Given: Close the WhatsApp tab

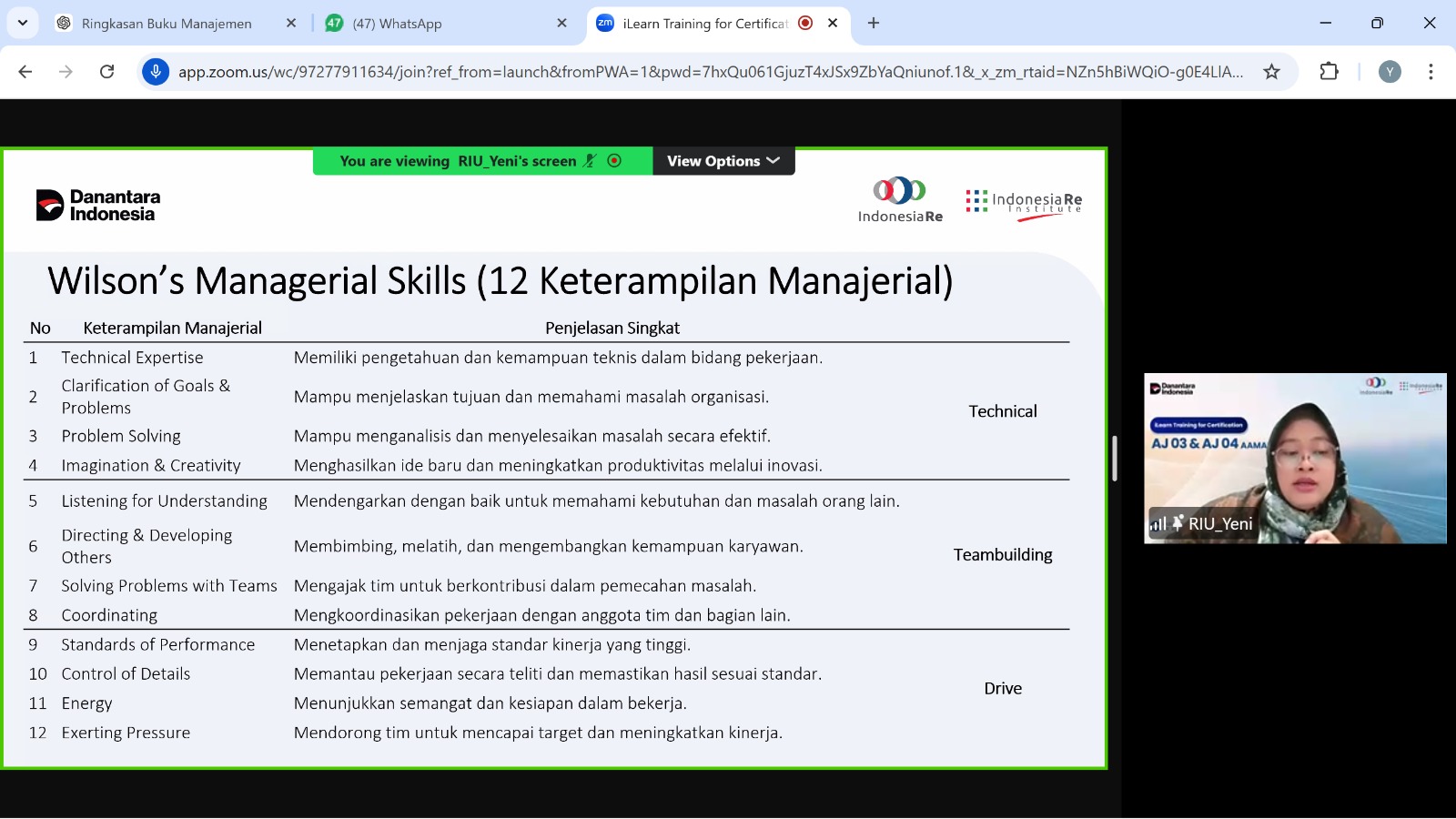Looking at the screenshot, I should point(561,24).
